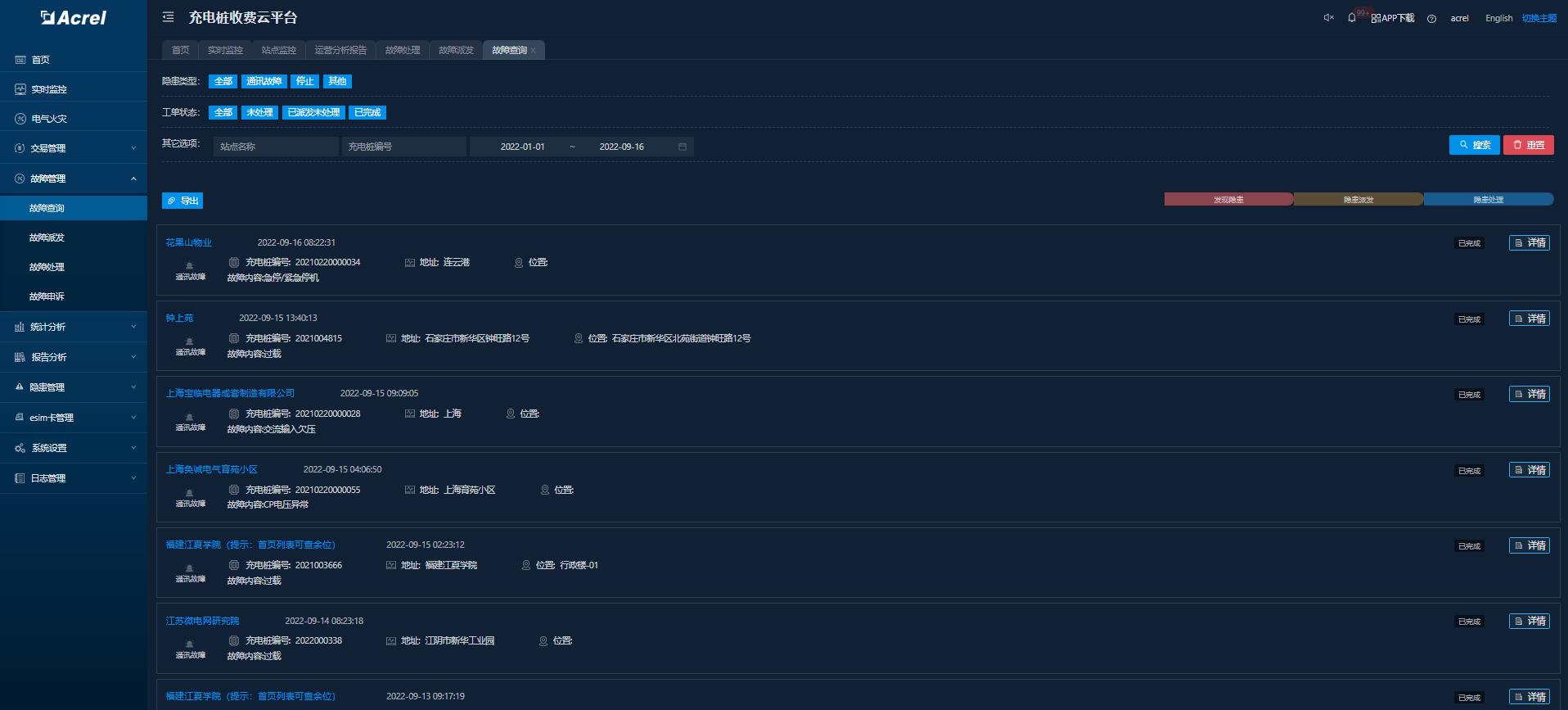This screenshot has width=1568, height=710.
Task: Switch to the 运营分析报告 tab
Action: (340, 50)
